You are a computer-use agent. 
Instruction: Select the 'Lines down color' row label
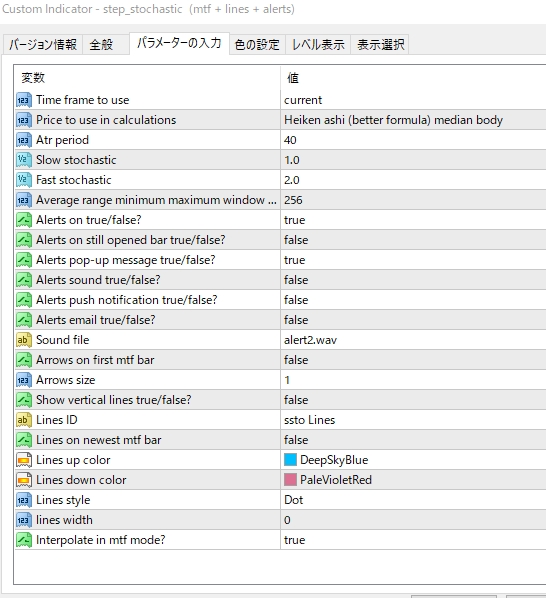[81, 480]
